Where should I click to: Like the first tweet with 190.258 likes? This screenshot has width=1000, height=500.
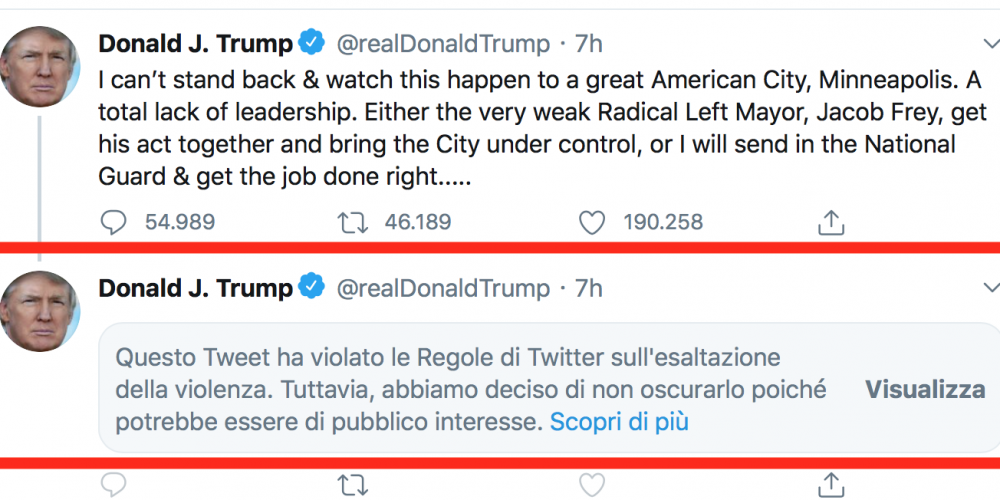[x=591, y=223]
